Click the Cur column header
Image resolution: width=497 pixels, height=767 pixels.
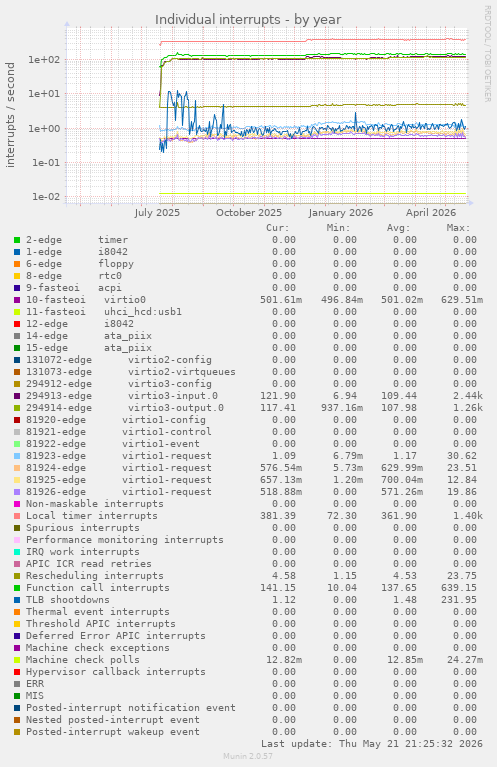pyautogui.click(x=277, y=228)
